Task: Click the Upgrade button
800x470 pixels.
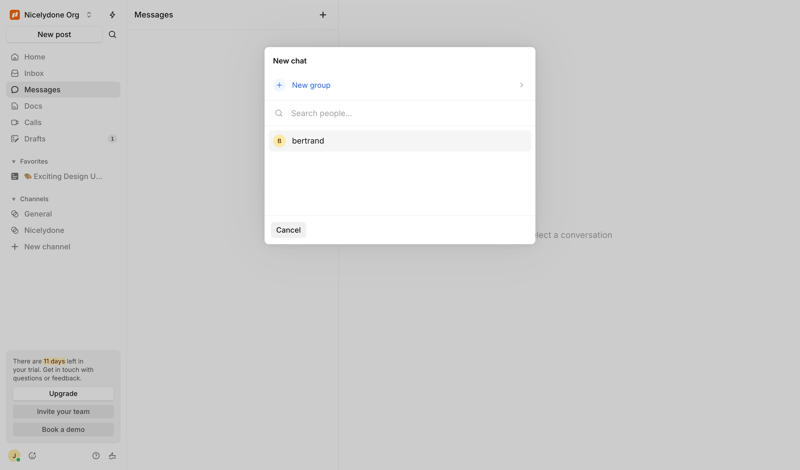Action: (x=63, y=394)
